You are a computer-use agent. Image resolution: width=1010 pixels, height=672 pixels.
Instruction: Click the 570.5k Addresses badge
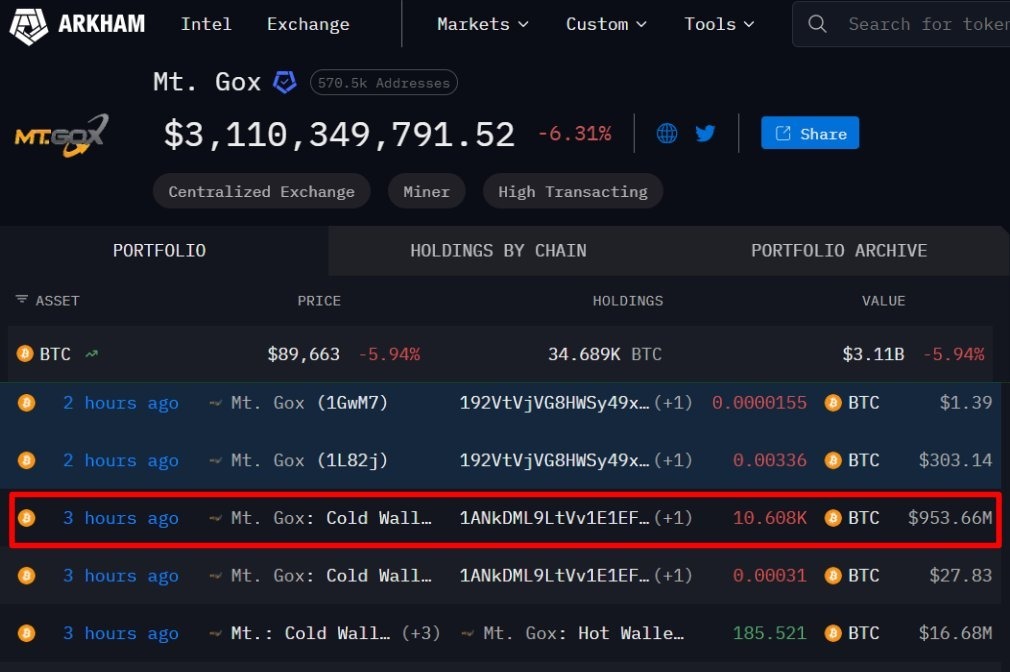click(x=383, y=83)
